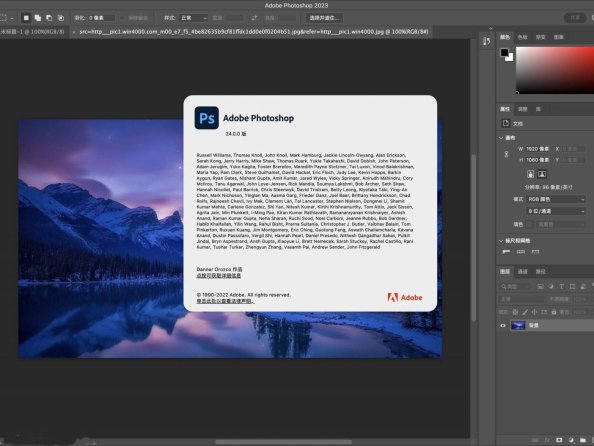Switch to the 色板 swatches tab
Screen dimensions: 594x446
[x=522, y=37]
